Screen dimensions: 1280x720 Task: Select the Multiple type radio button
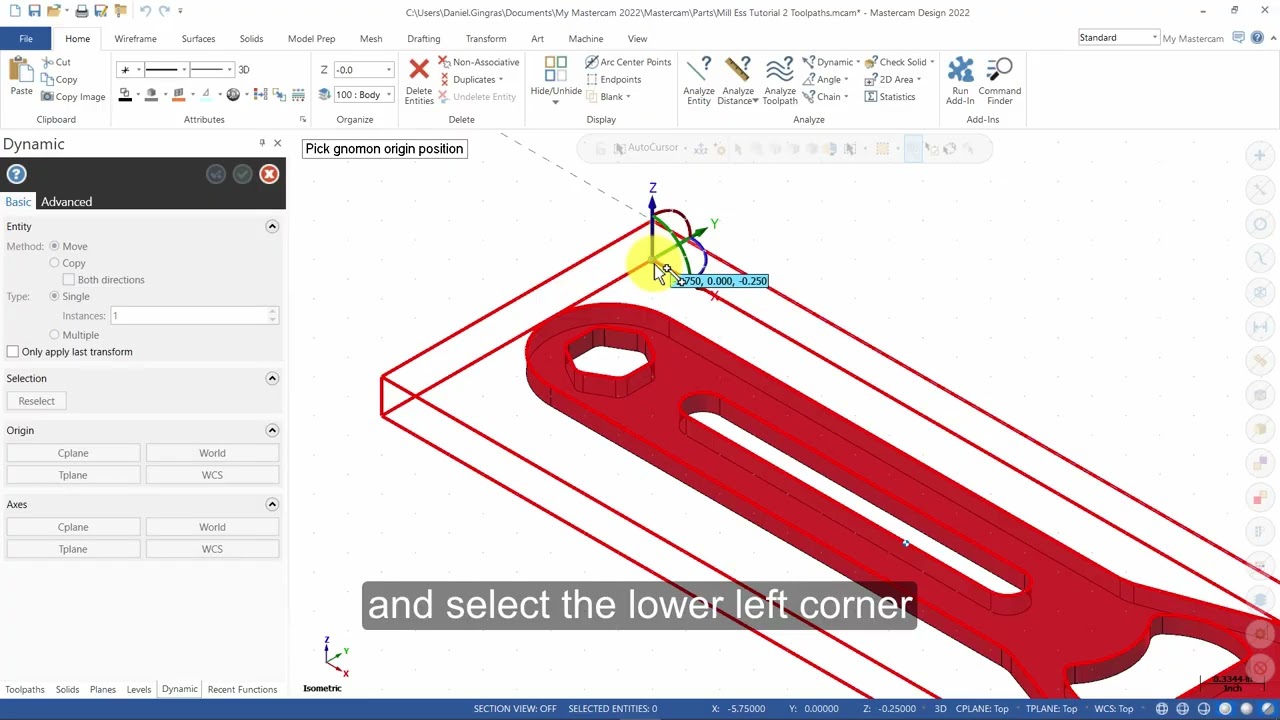tap(55, 335)
